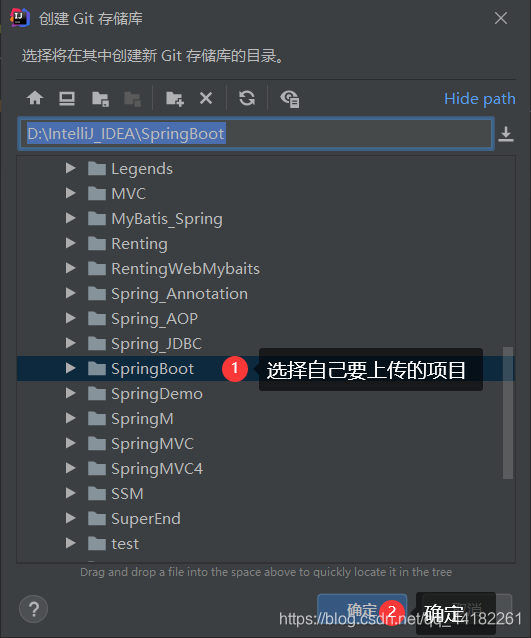This screenshot has height=638, width=531.
Task: Expand Spring_Annotation folder arrow
Action: point(71,293)
